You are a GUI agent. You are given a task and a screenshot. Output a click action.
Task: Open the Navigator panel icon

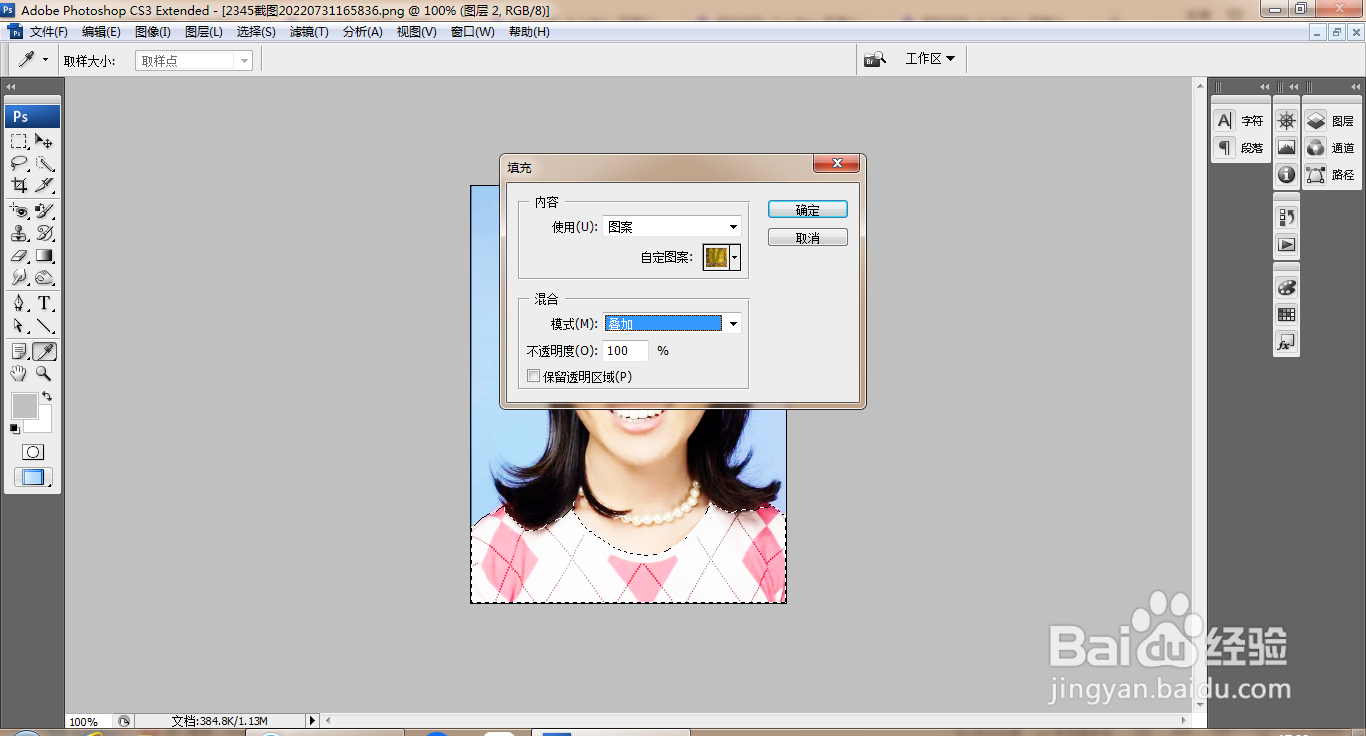(x=1286, y=121)
